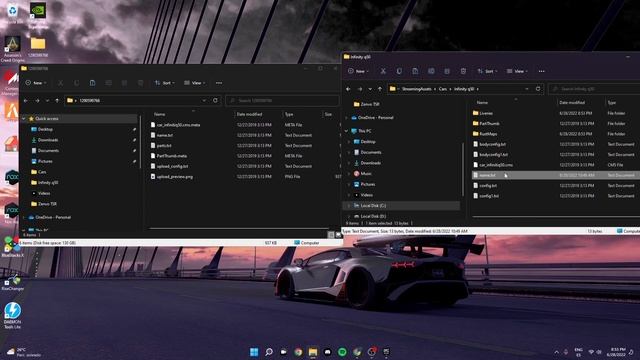Sort by Date modified in left window
Viewport: 640px width, 360px height.
click(249, 114)
